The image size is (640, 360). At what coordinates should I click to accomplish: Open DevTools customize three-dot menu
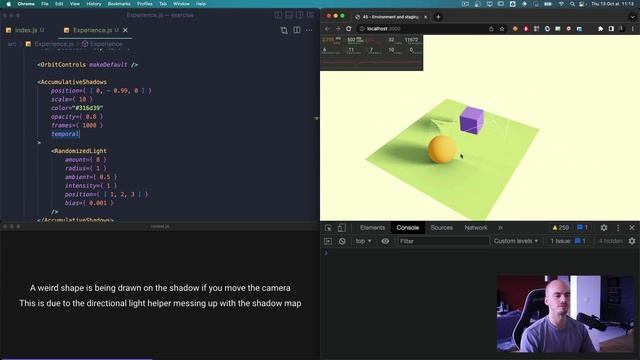(x=618, y=228)
